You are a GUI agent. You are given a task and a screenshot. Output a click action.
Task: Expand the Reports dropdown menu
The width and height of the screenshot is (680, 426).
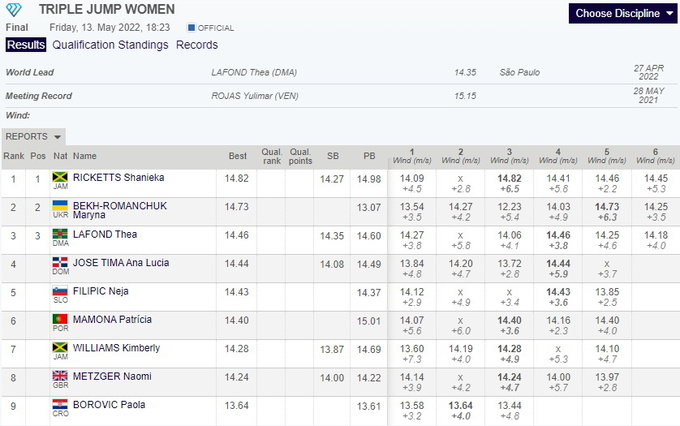point(35,136)
